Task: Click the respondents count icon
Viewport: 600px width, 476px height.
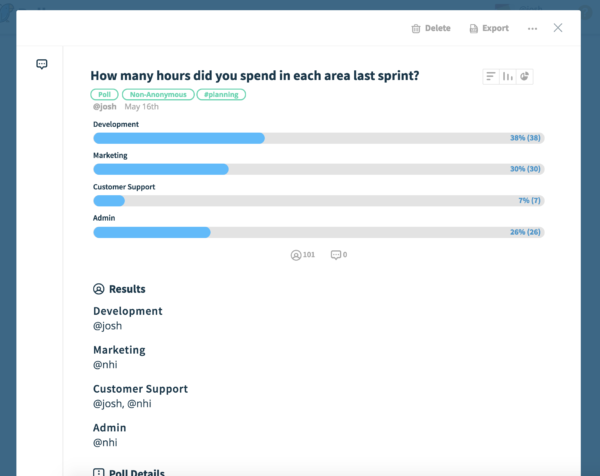Action: pos(296,255)
